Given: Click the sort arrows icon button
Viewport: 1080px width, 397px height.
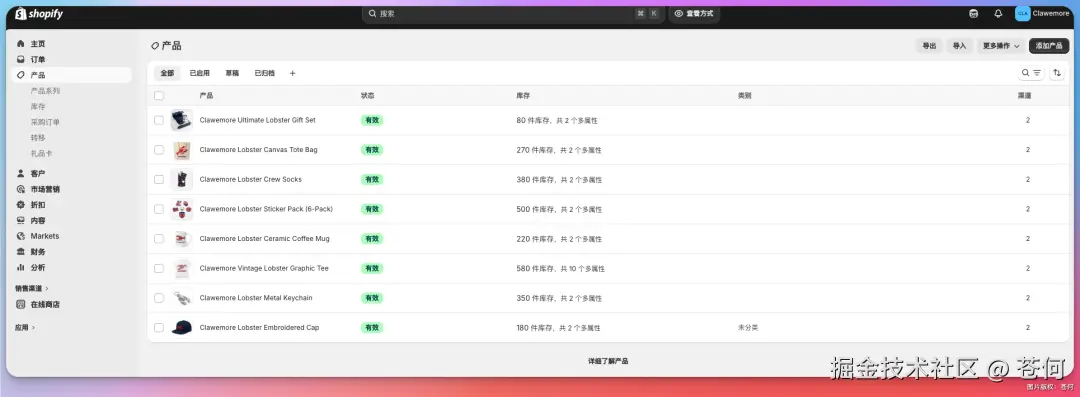Looking at the screenshot, I should (x=1057, y=73).
